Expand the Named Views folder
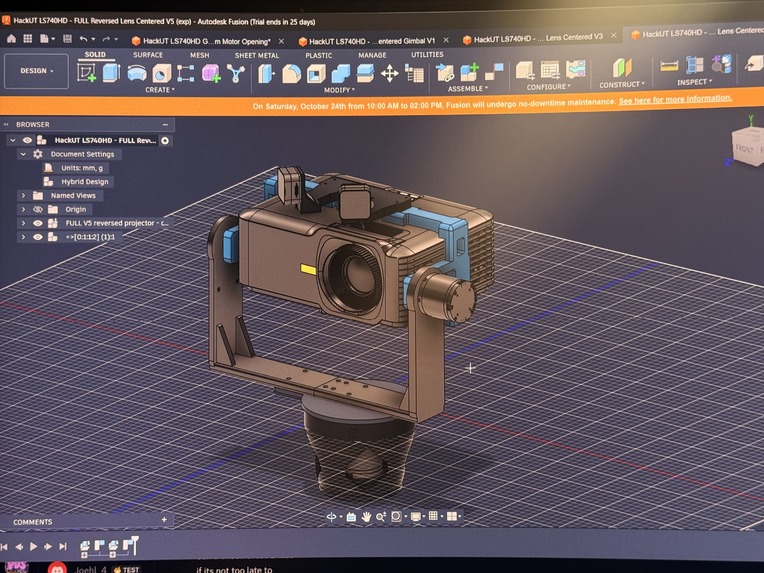764x573 pixels. click(x=23, y=195)
